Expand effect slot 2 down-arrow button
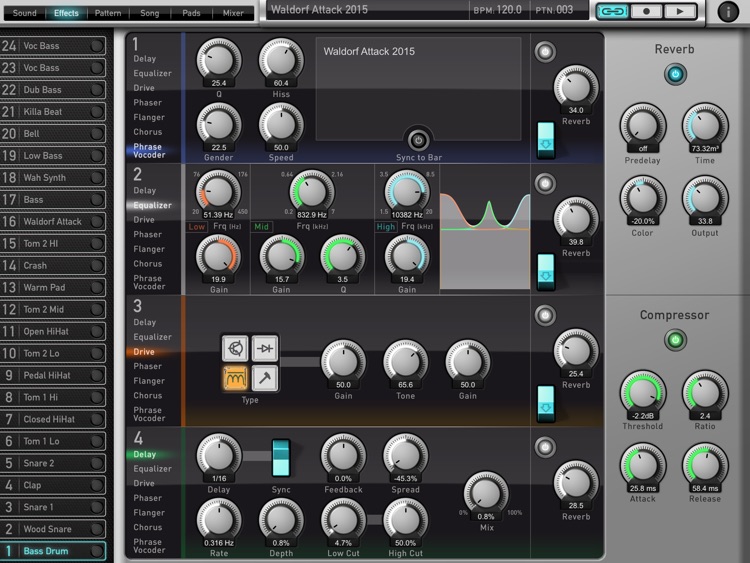 coord(546,272)
